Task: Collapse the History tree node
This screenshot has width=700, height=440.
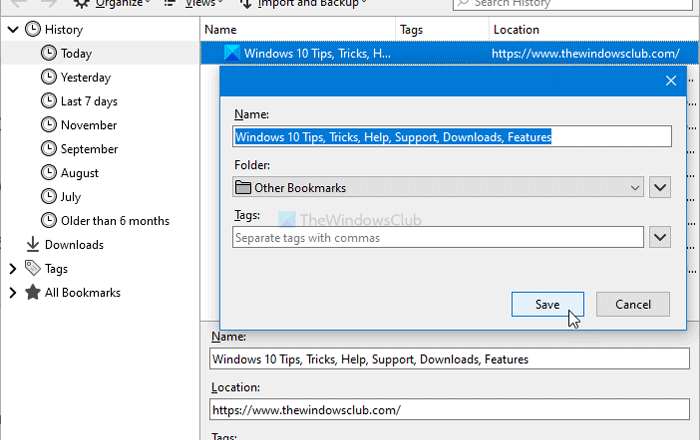Action: pyautogui.click(x=13, y=30)
